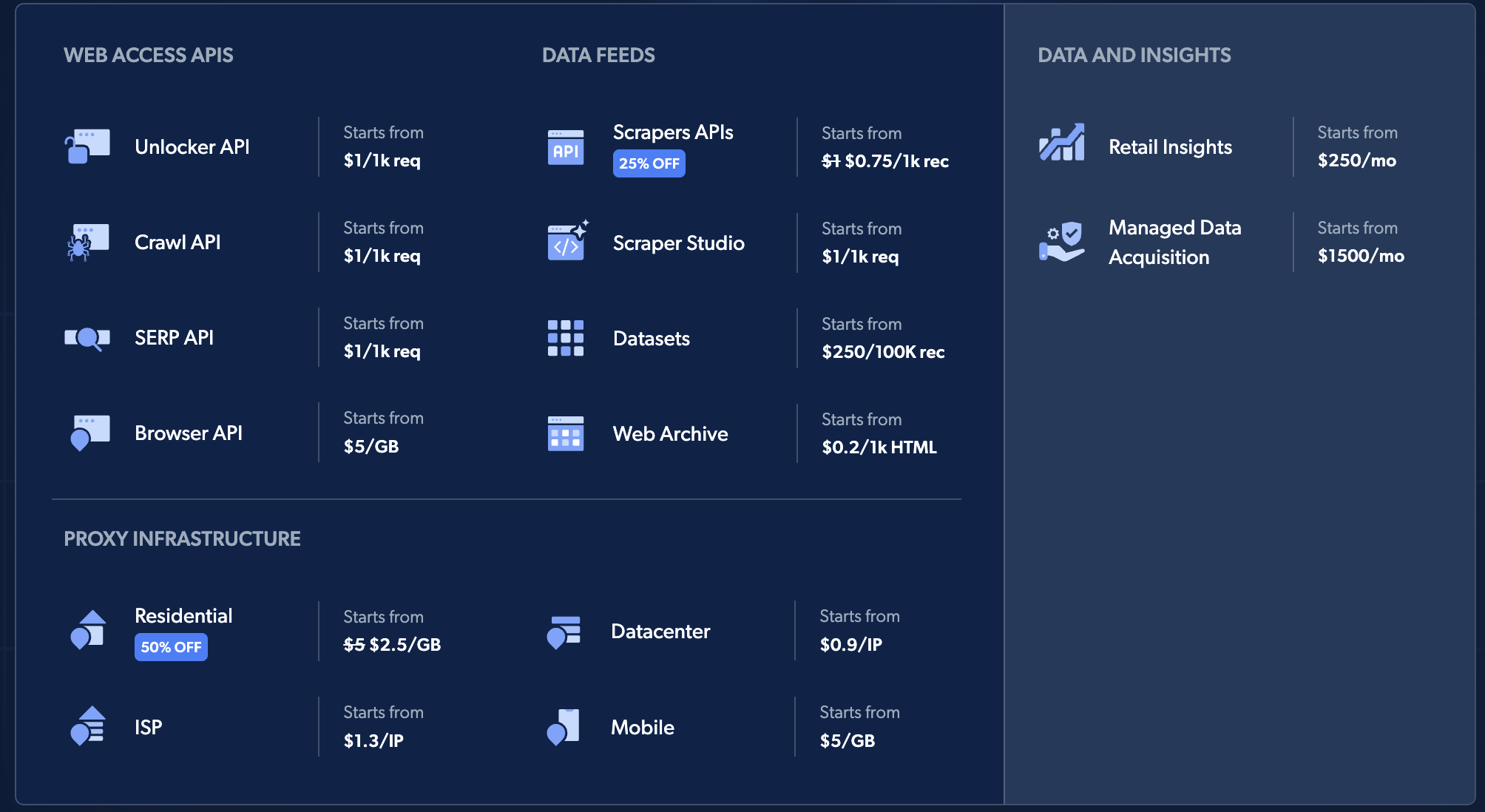
Task: Open the Web Archive product link
Action: pos(670,434)
